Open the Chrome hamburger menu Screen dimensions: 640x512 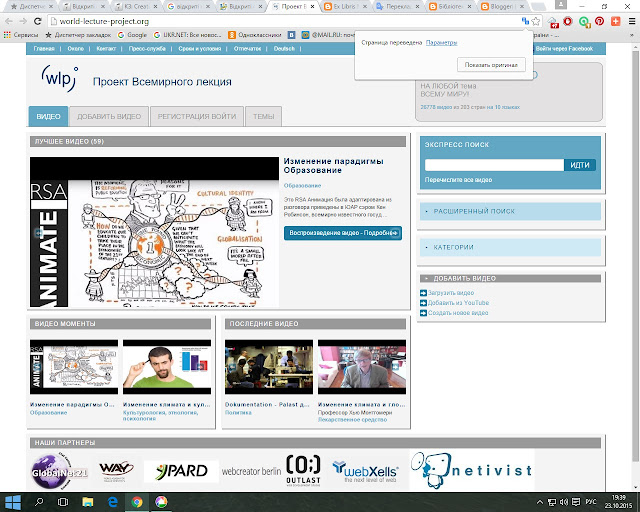pos(632,21)
